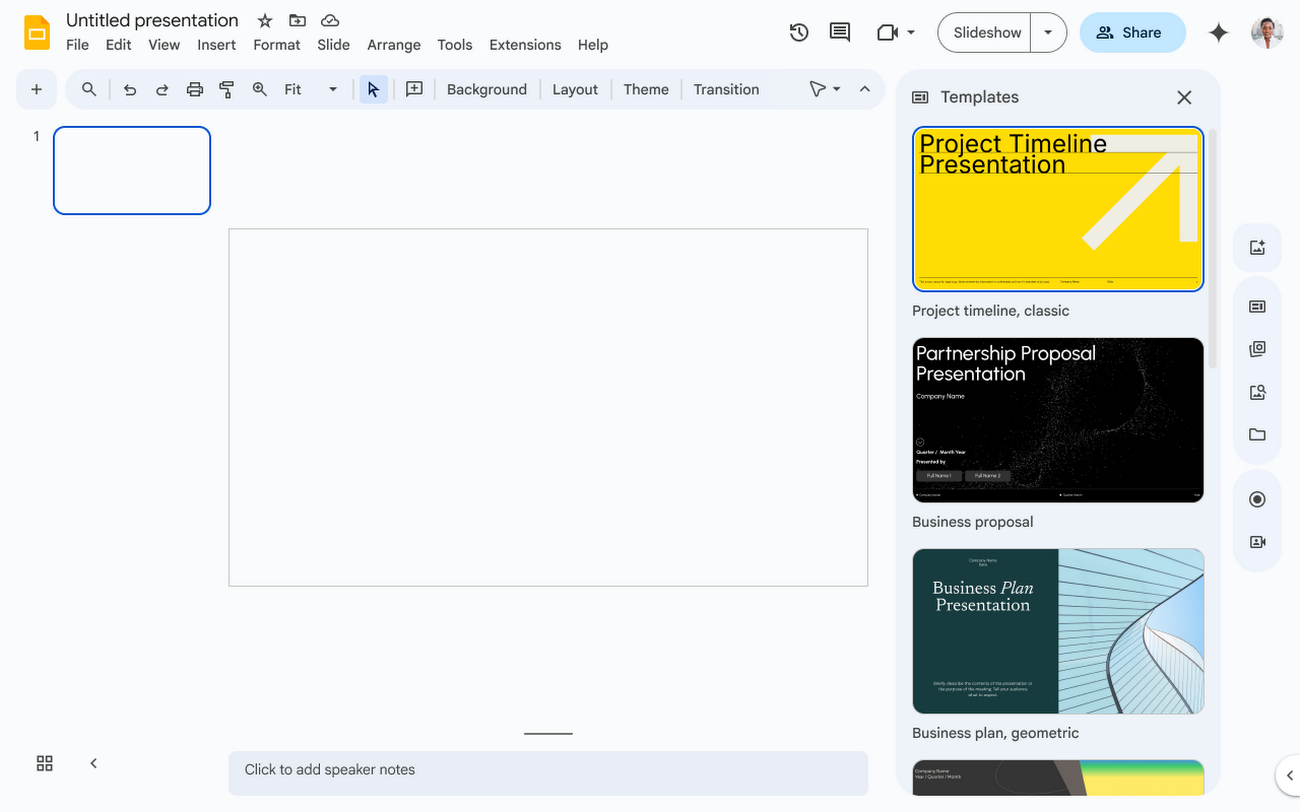Check cloud document status icon

pos(329,20)
